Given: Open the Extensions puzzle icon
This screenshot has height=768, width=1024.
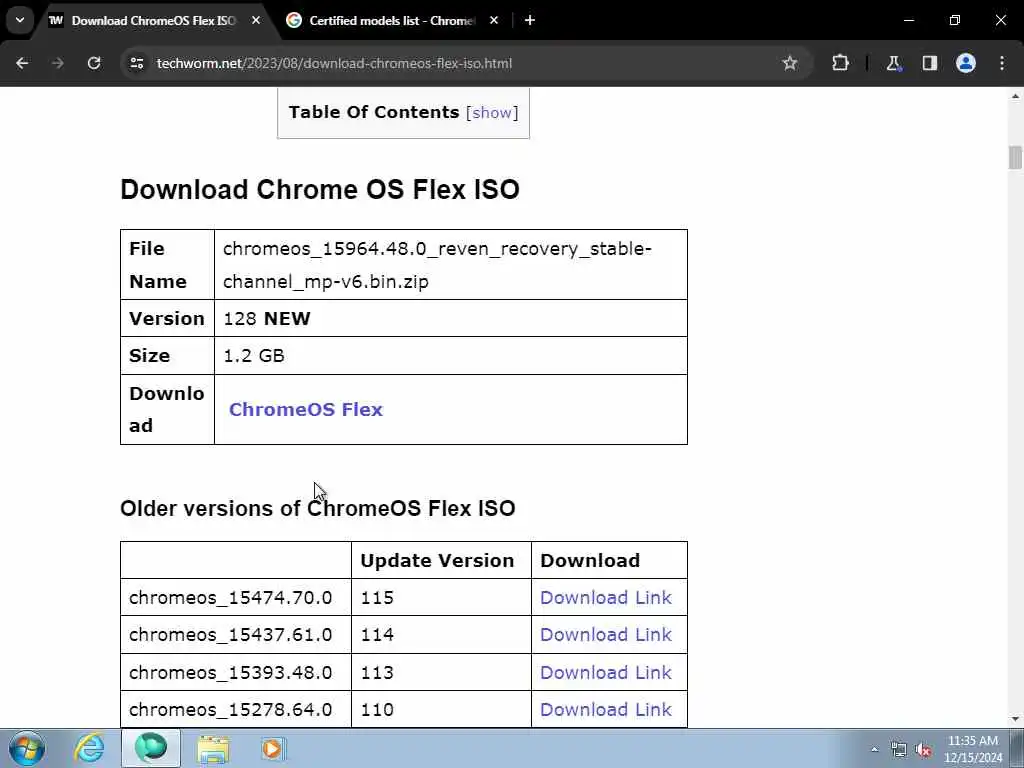Looking at the screenshot, I should pyautogui.click(x=840, y=63).
